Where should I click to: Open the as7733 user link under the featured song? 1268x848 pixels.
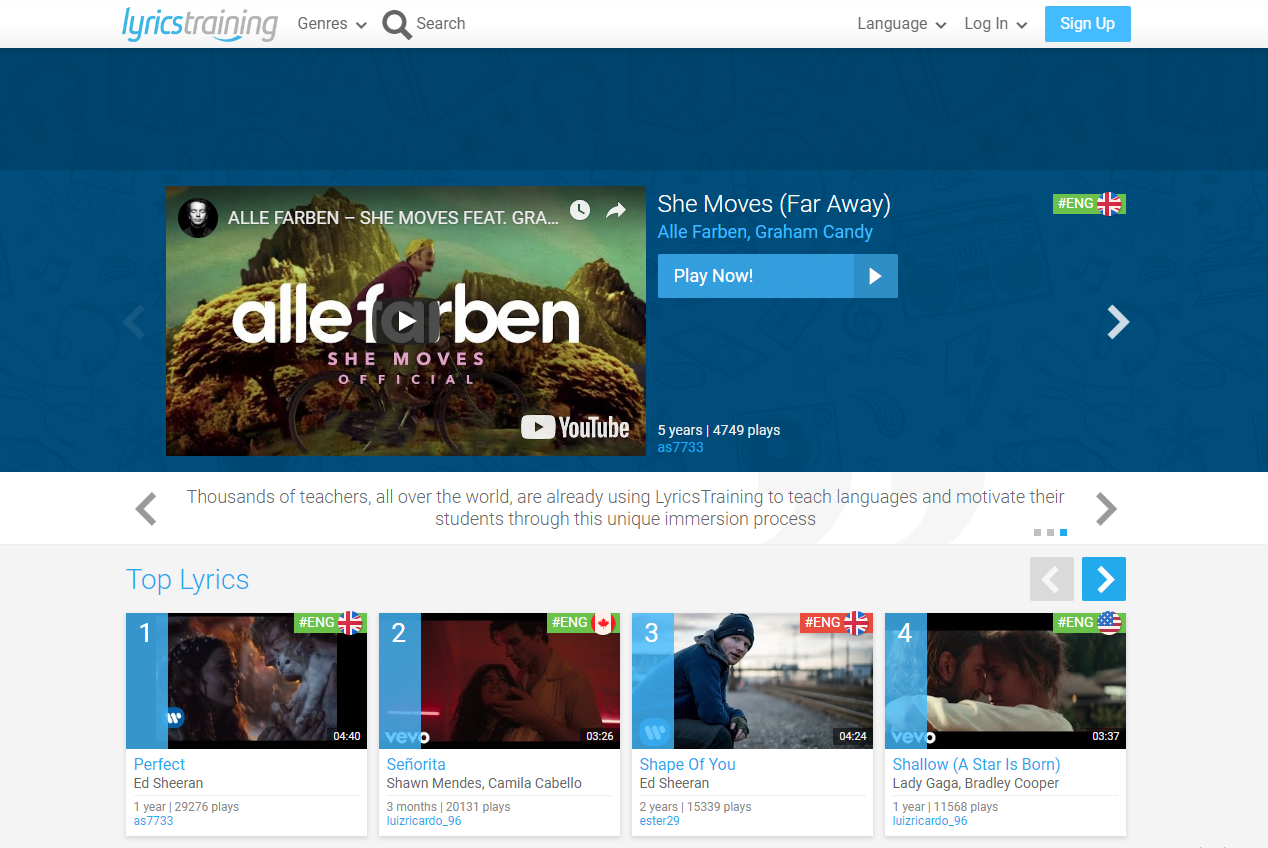point(681,447)
